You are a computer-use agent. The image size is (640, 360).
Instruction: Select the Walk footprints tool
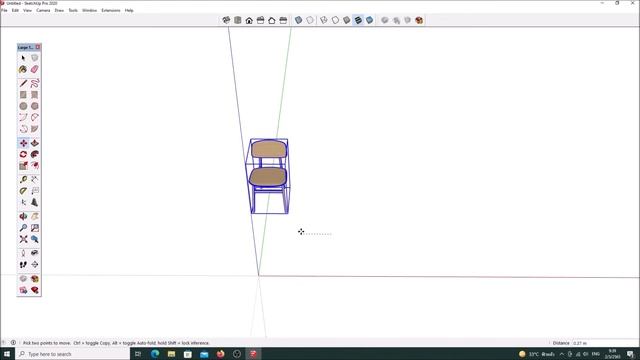point(23,265)
